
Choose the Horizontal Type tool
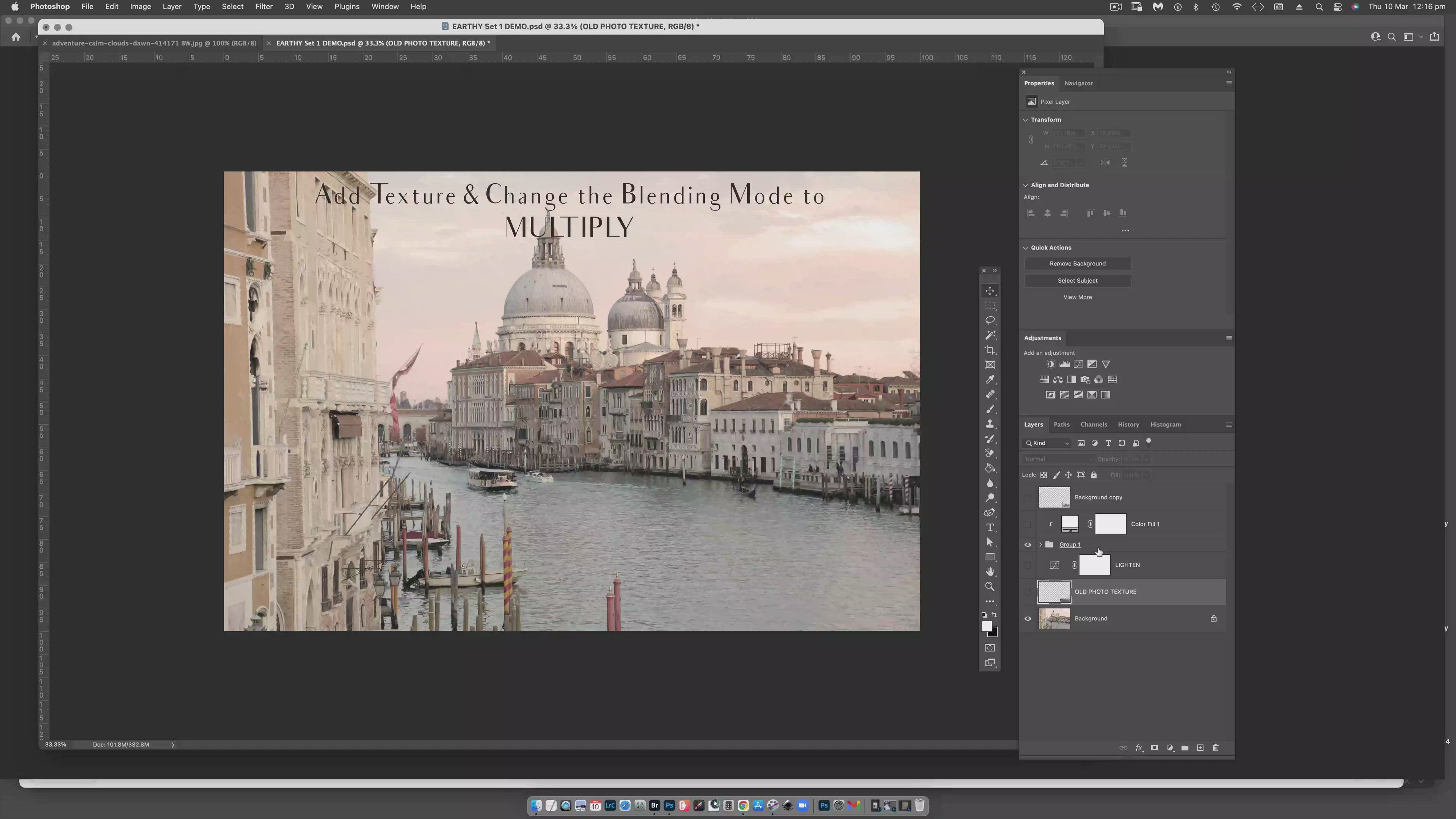990,527
